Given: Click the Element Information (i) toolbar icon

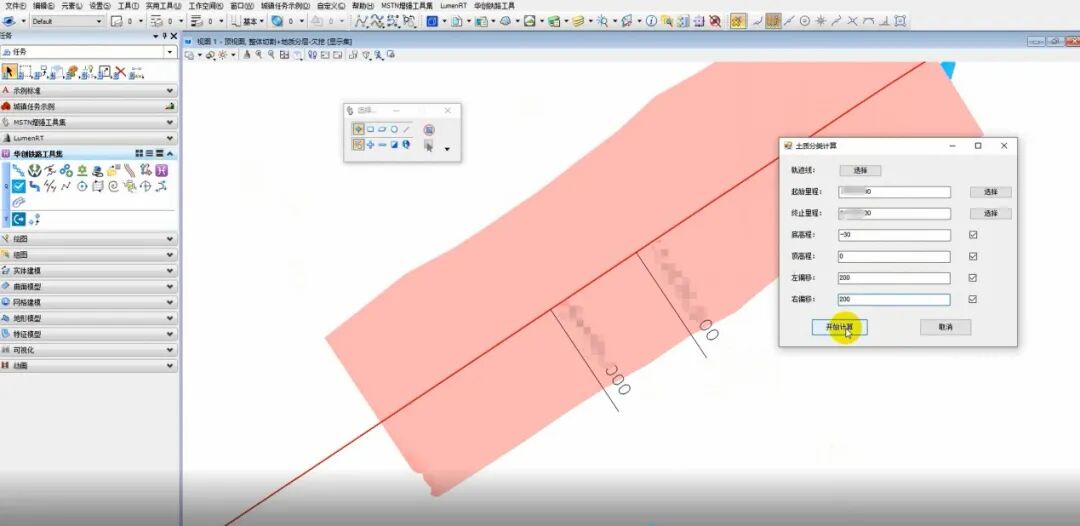Looking at the screenshot, I should coord(651,21).
